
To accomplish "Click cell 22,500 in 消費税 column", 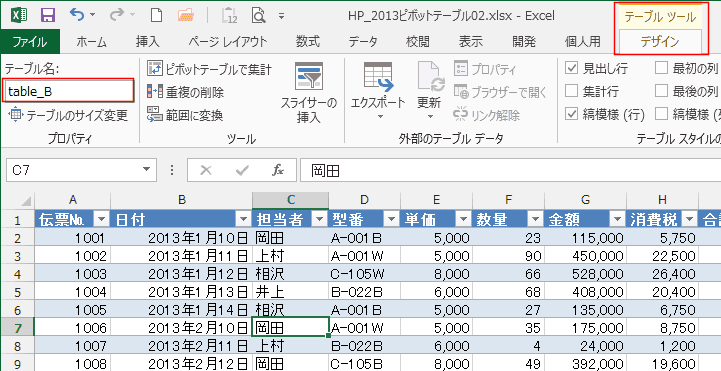I will (x=662, y=256).
